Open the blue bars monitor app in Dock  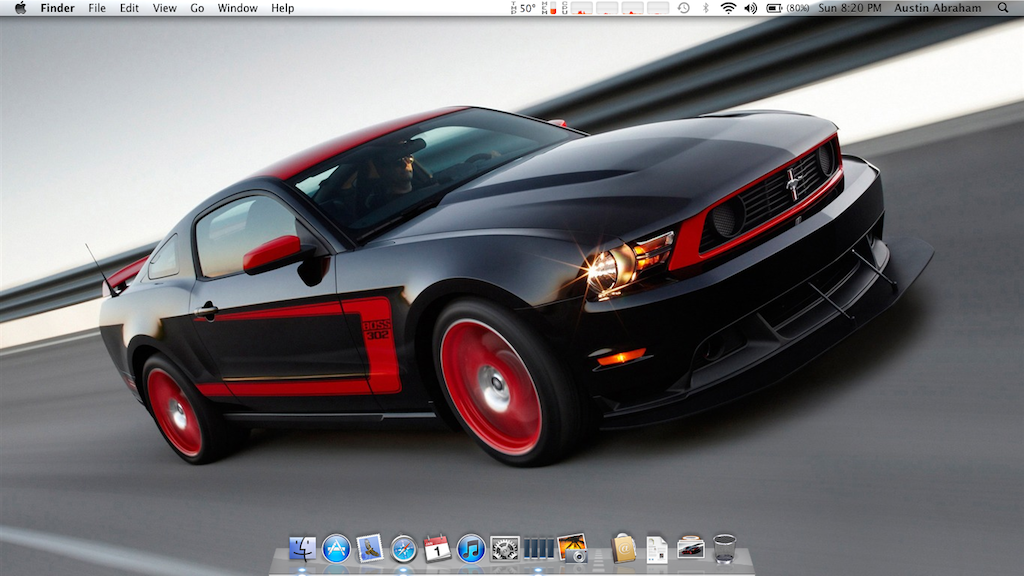(x=538, y=549)
